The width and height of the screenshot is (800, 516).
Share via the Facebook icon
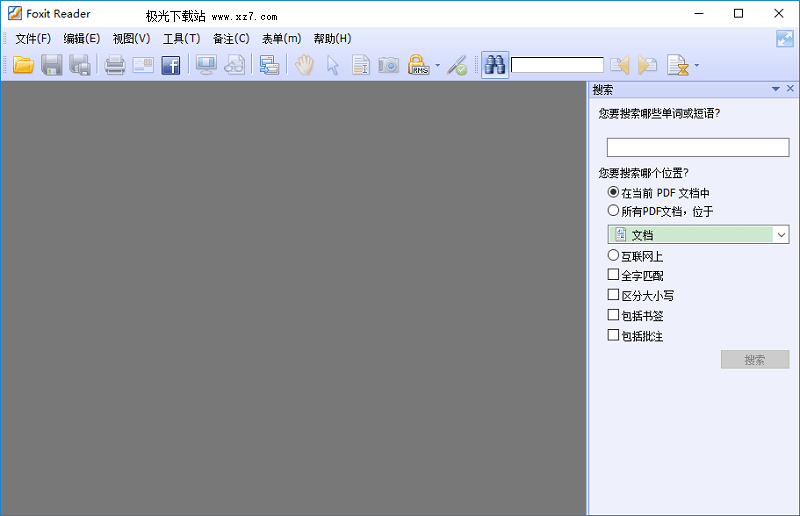pyautogui.click(x=170, y=65)
